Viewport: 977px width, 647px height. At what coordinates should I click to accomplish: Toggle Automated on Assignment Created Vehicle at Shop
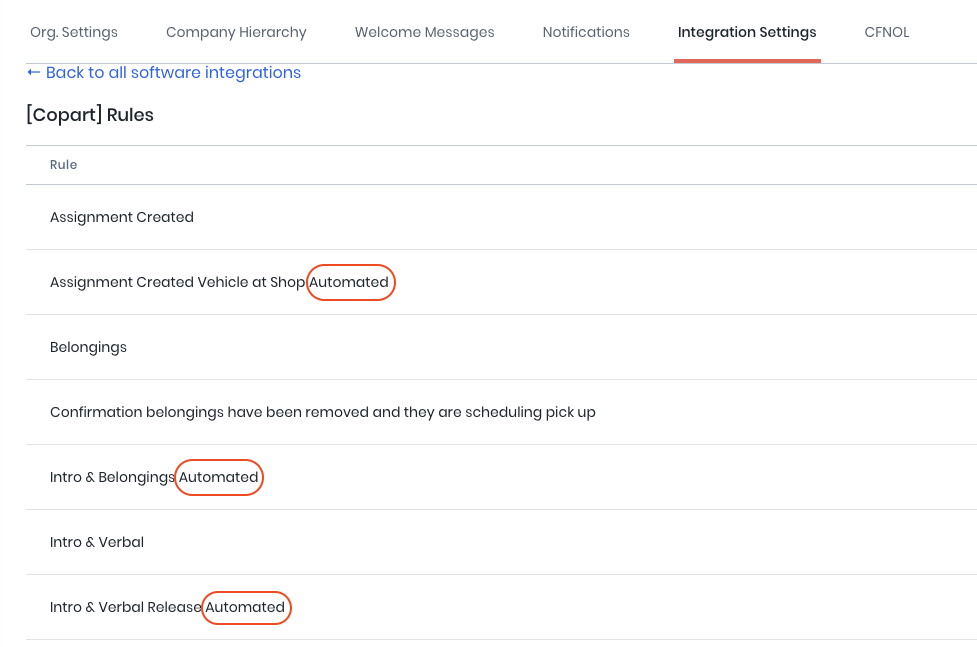pyautogui.click(x=350, y=282)
